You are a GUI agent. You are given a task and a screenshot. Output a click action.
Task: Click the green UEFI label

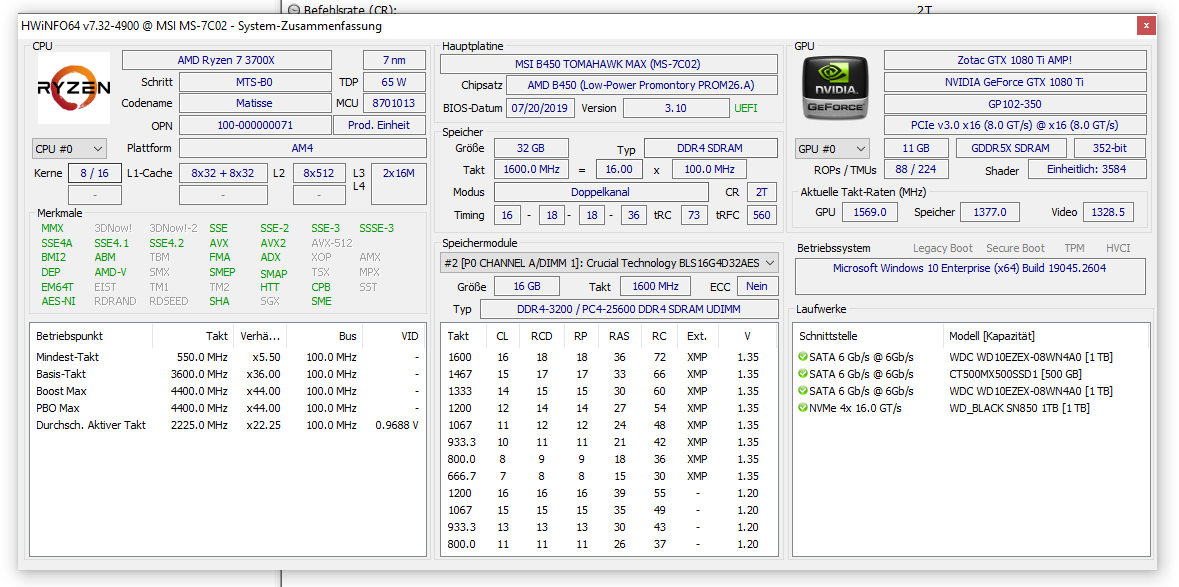(x=746, y=107)
